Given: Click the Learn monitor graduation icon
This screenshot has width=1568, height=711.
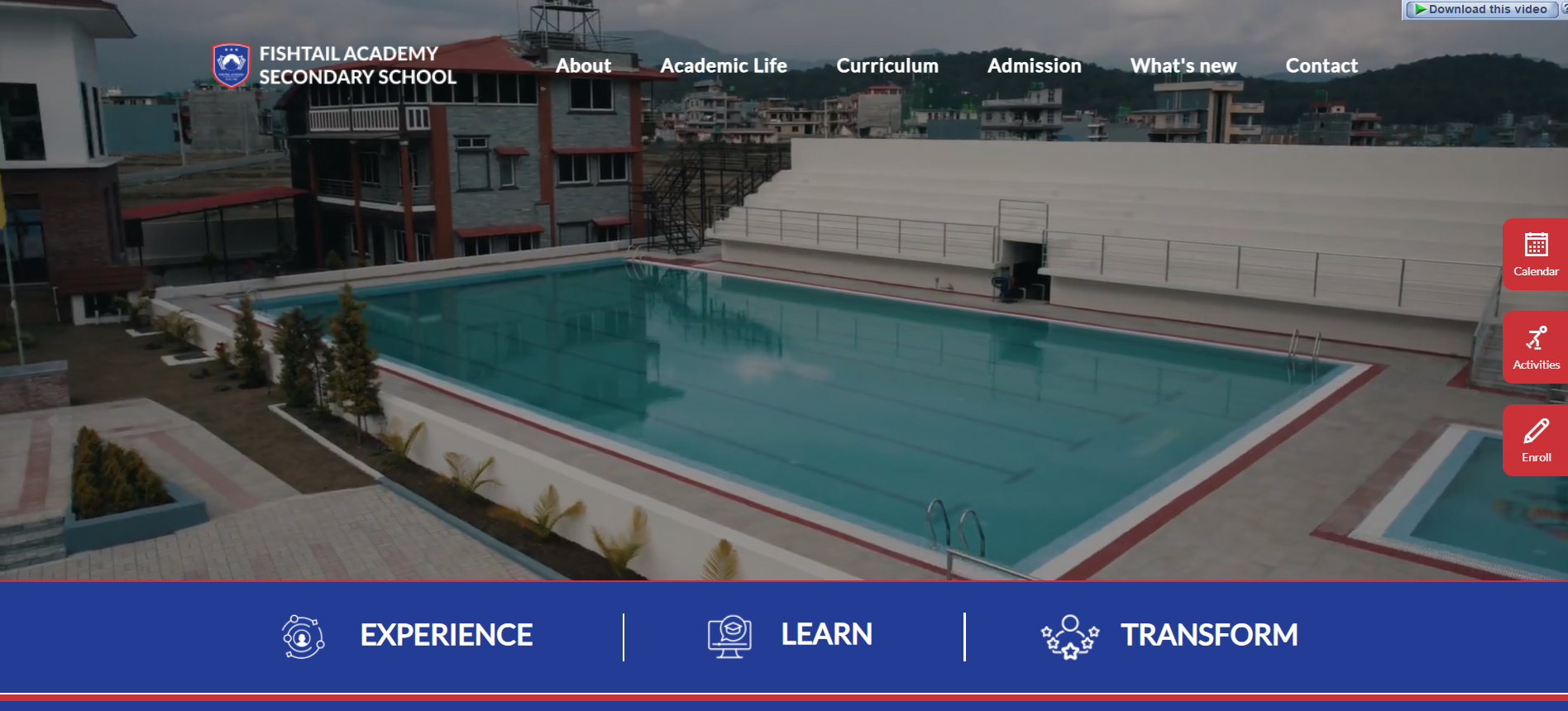Looking at the screenshot, I should pyautogui.click(x=729, y=637).
